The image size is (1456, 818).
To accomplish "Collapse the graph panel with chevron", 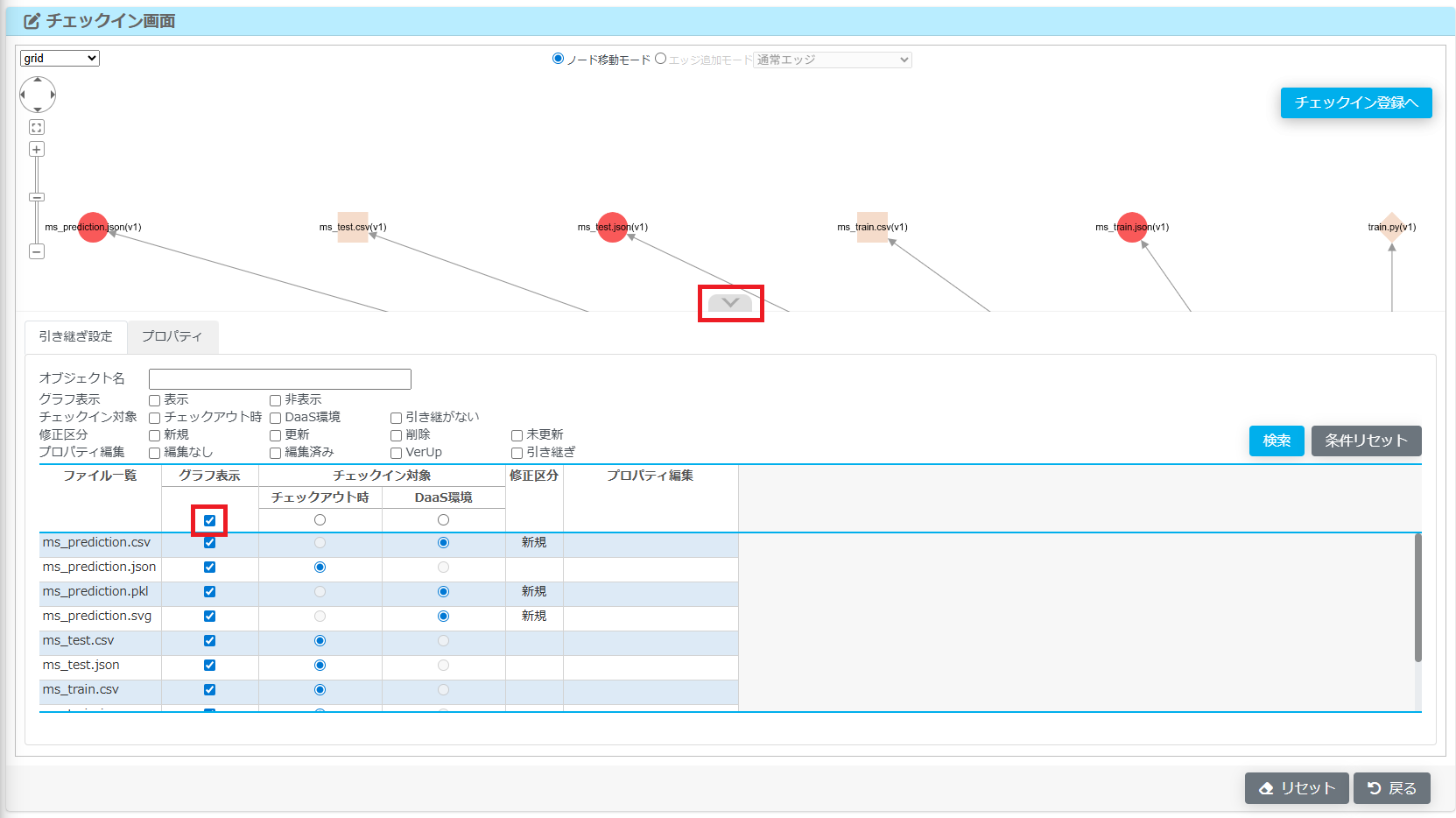I will point(730,303).
